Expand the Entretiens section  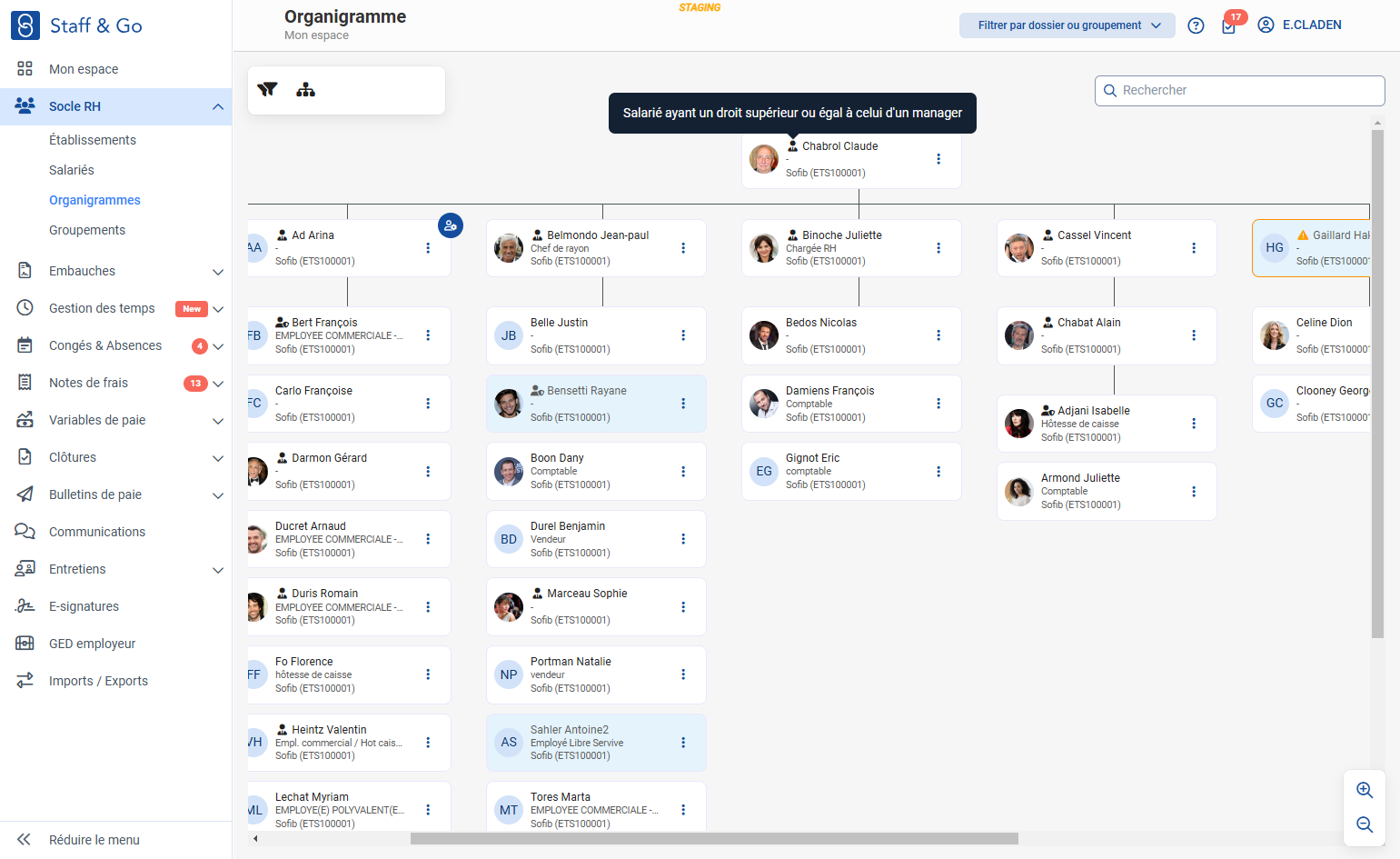click(x=218, y=570)
